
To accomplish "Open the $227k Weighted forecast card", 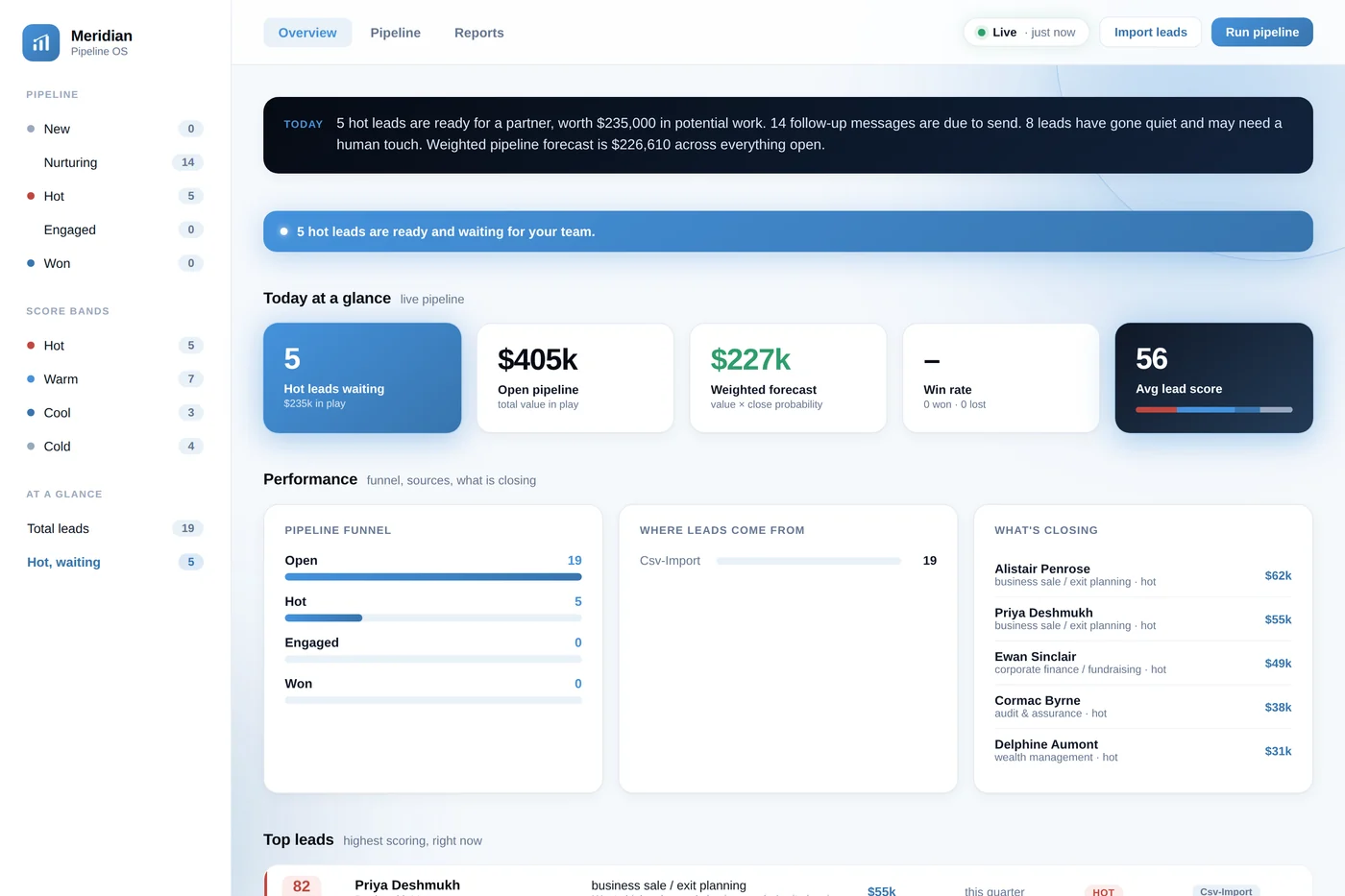I will coord(788,377).
